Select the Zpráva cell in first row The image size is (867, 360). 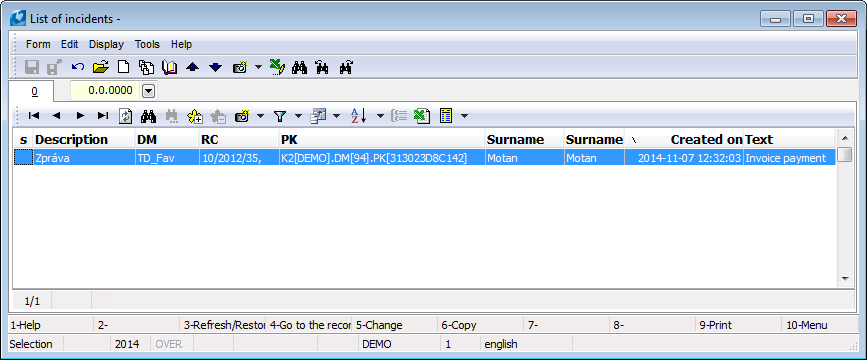(x=85, y=158)
